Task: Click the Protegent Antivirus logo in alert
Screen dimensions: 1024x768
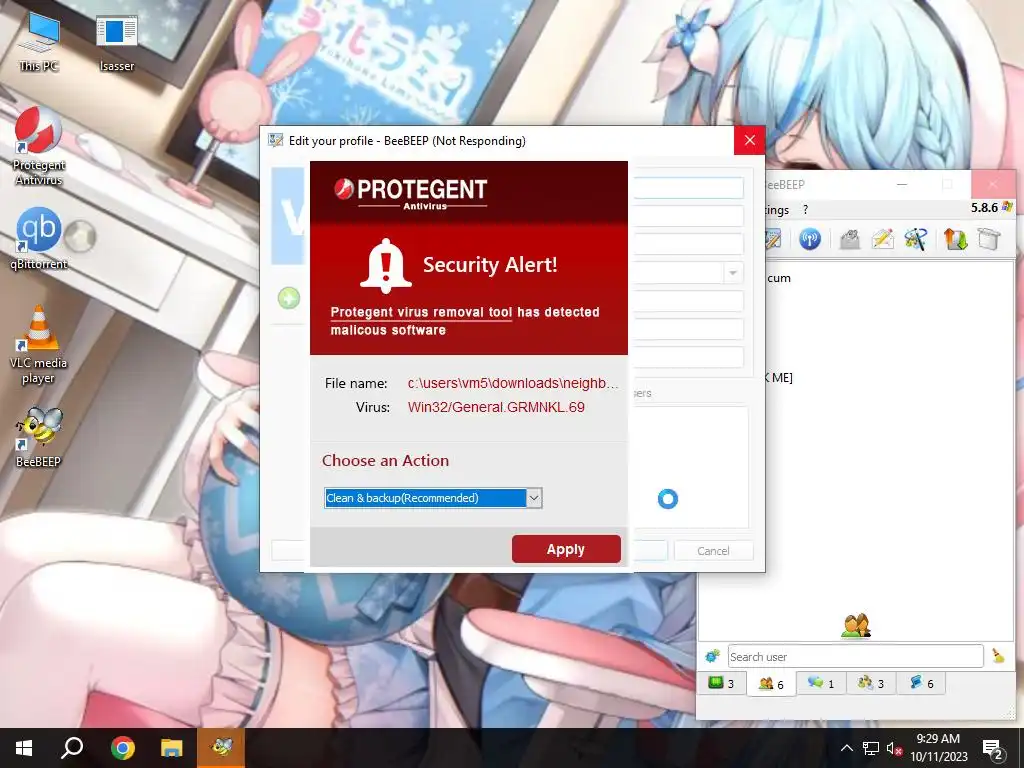Action: pyautogui.click(x=410, y=193)
